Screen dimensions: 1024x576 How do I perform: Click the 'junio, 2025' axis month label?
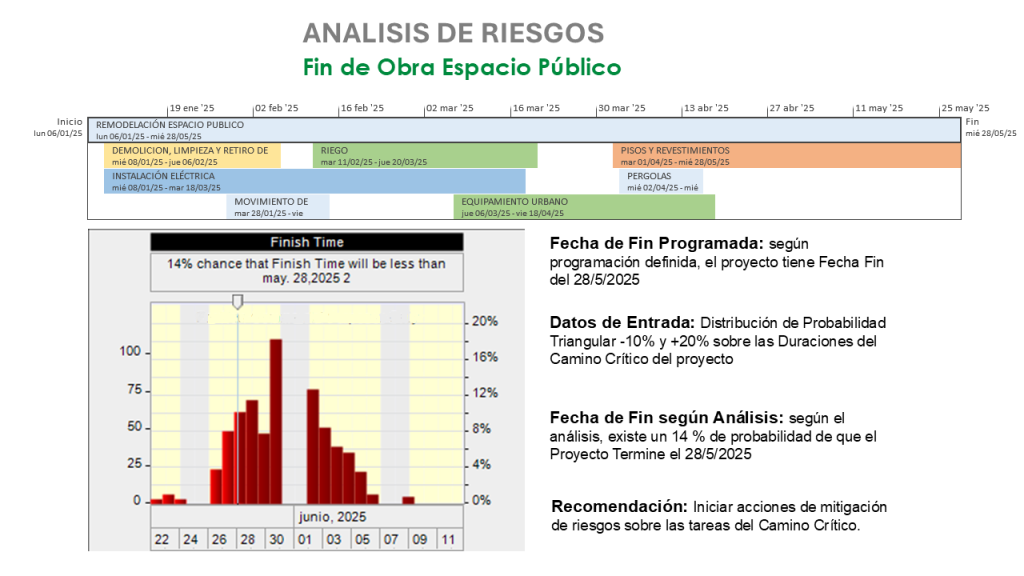332,517
